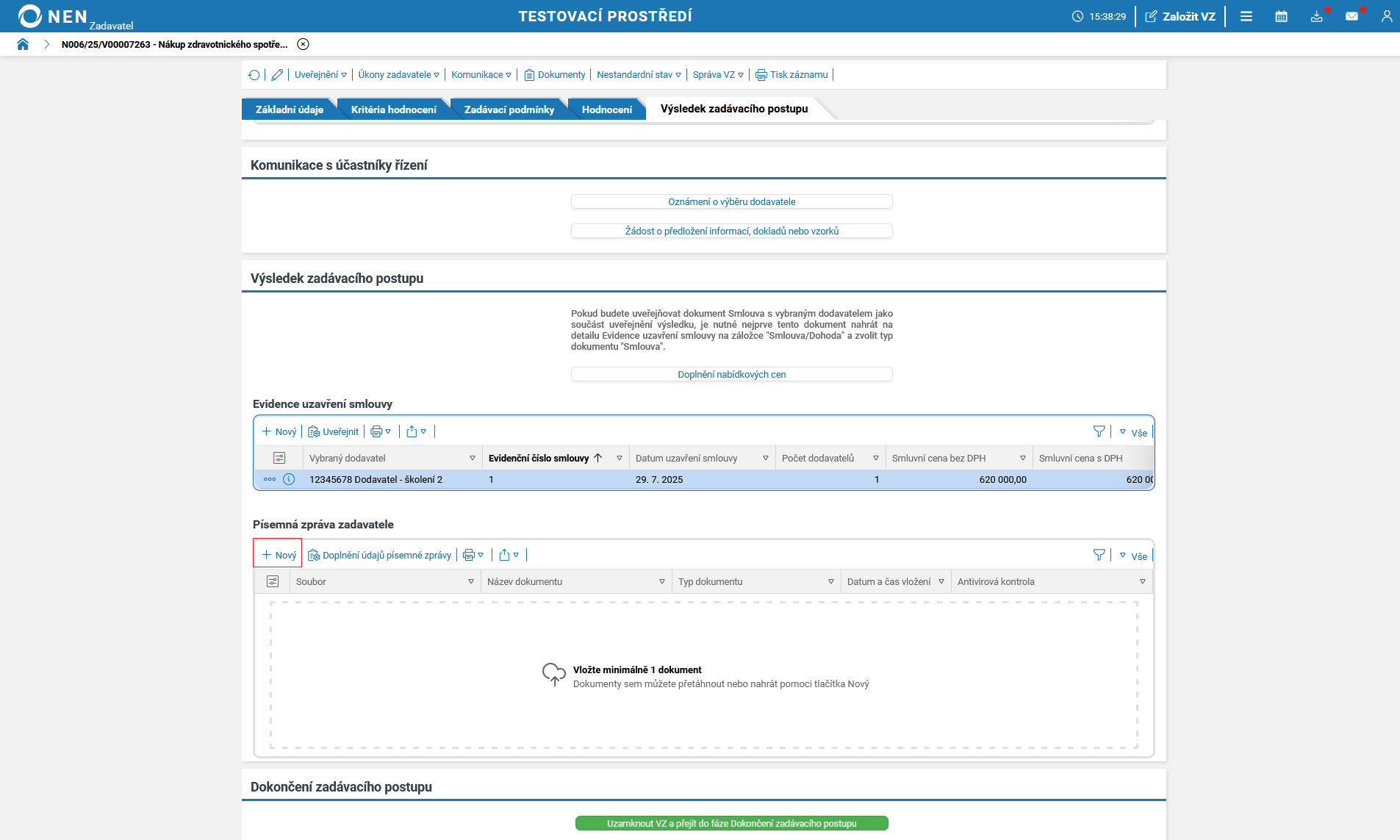The height and width of the screenshot is (840, 1400).
Task: Click Oznámení o výběru dodavatele button
Action: tap(731, 201)
